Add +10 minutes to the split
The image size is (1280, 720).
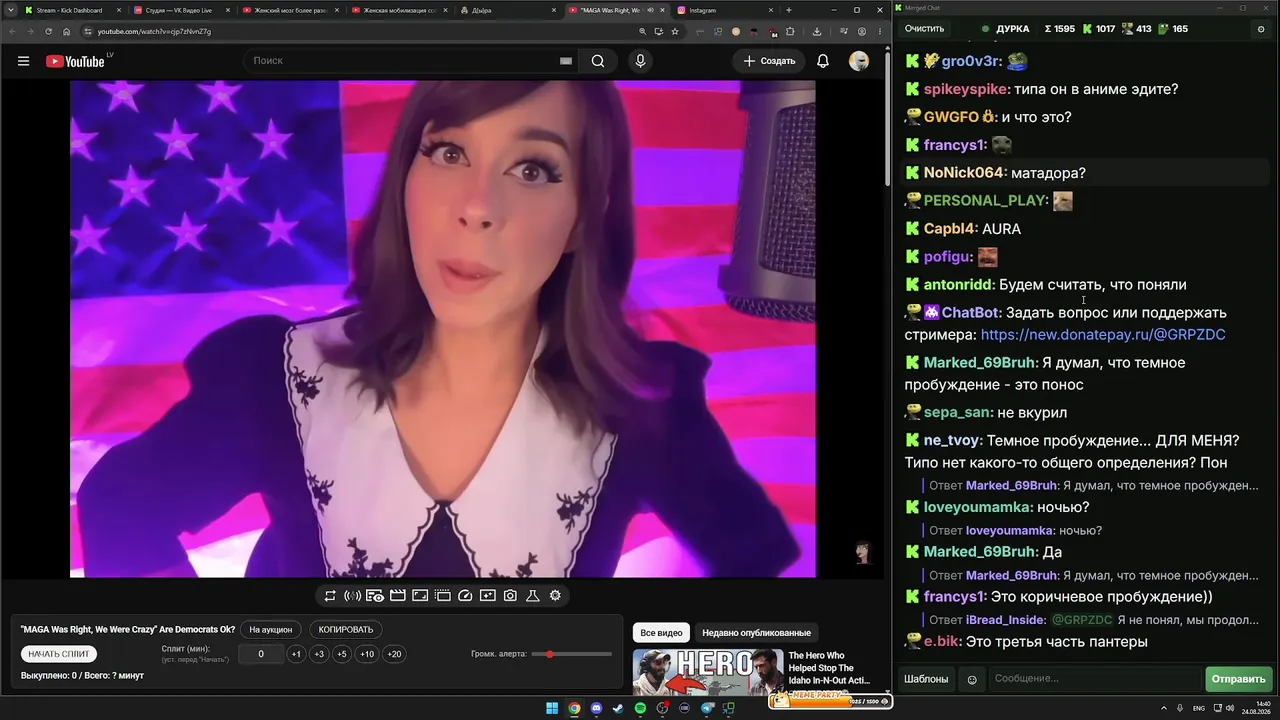point(367,654)
